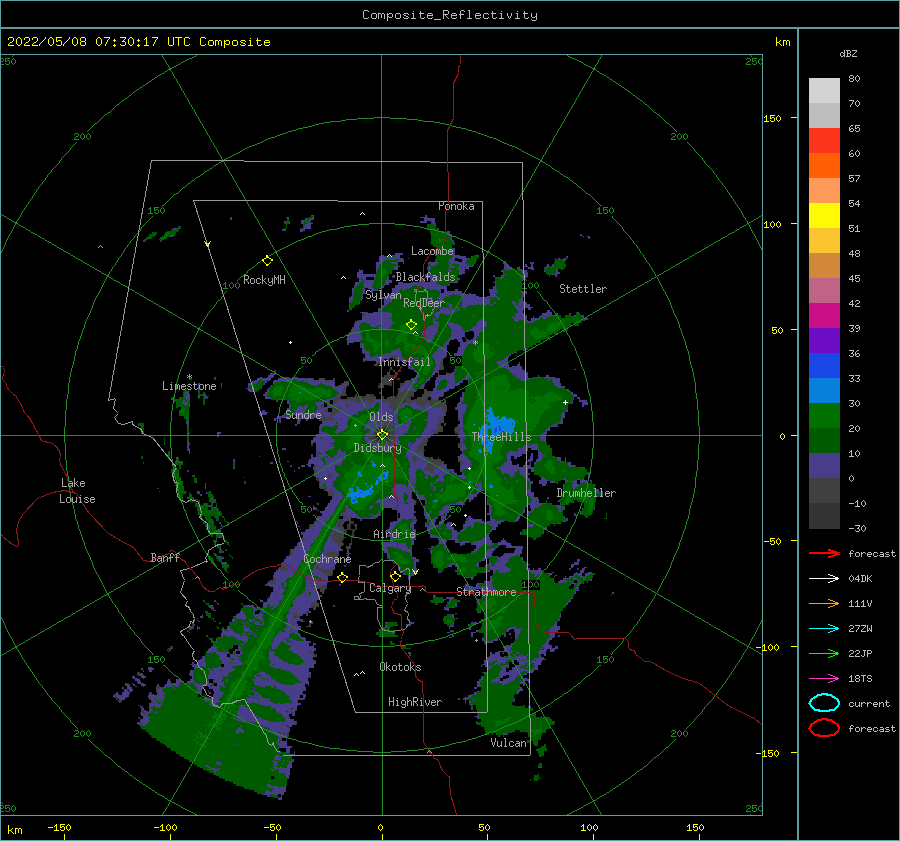Select dark blue 33-36 dBZ swatch
The height and width of the screenshot is (841, 900).
(x=824, y=366)
